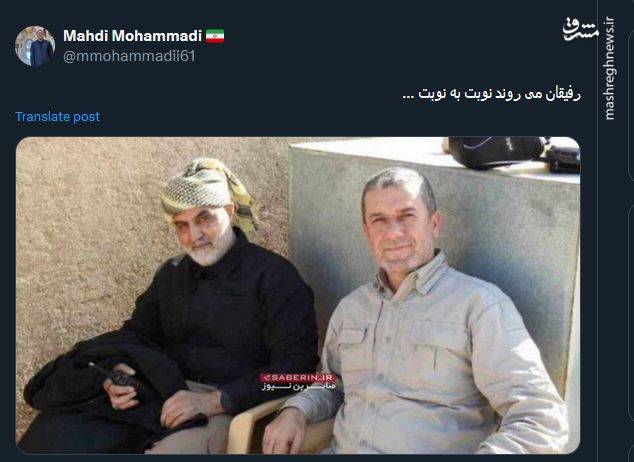Click the black bag on the concrete ledge
Viewport: 634px width, 462px height.
coord(497,152)
